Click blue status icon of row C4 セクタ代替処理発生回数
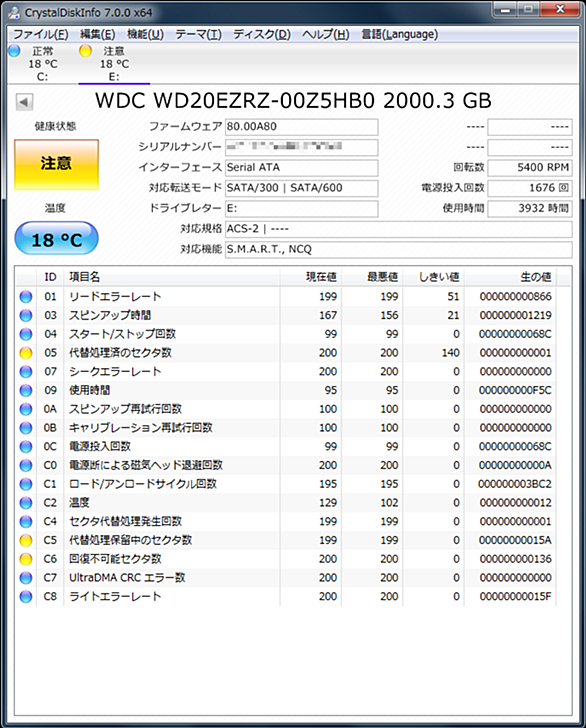Screen dimensions: 586x728 26,521
